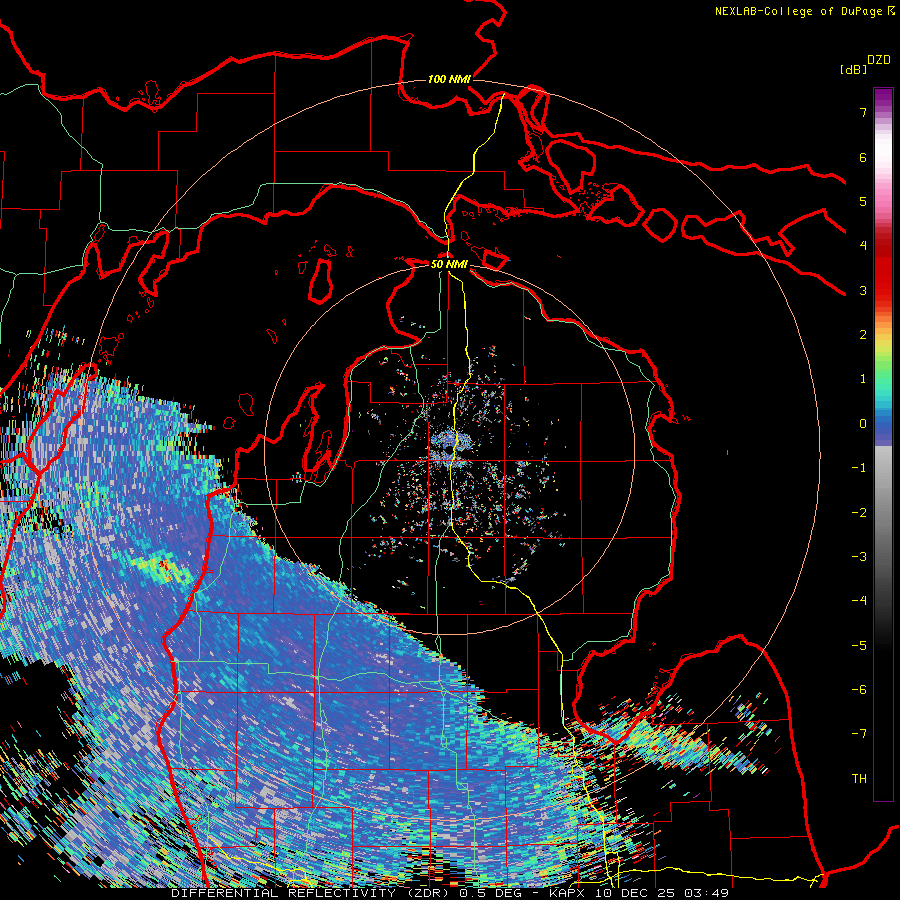This screenshot has height=900, width=900.
Task: Click the "0" value on color scale
Action: [x=863, y=424]
